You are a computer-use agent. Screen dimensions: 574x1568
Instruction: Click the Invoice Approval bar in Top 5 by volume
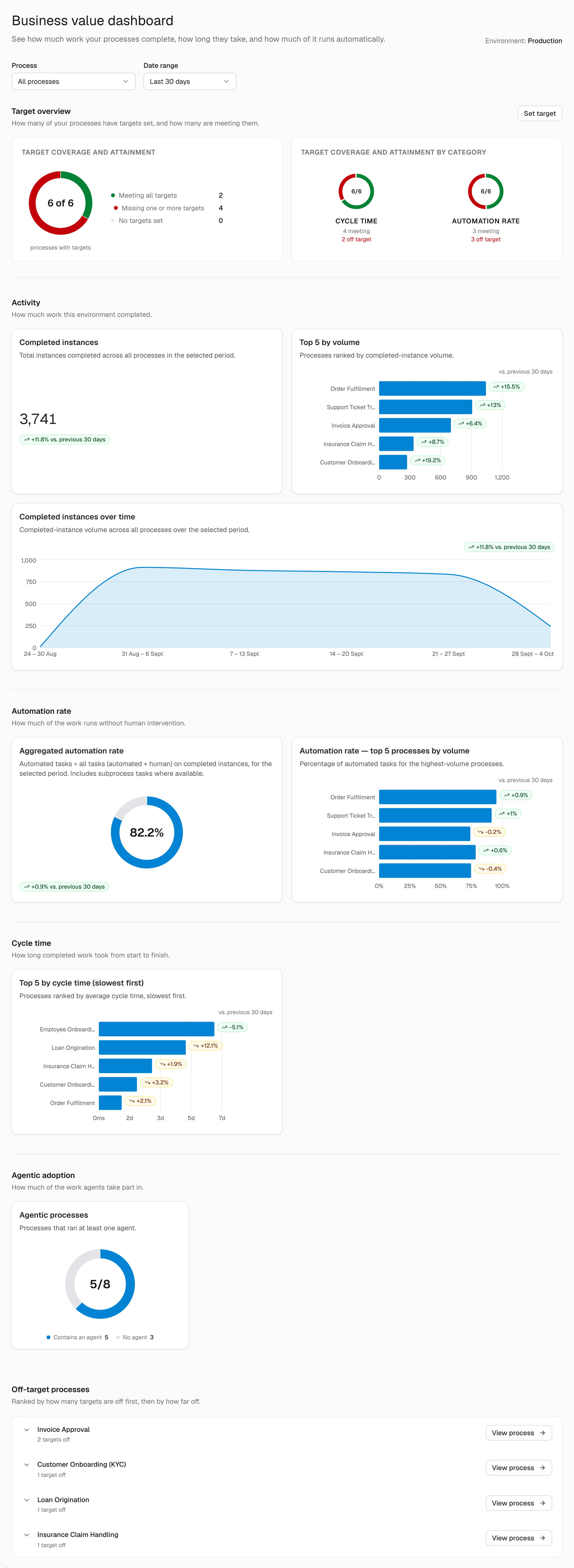[x=415, y=425]
